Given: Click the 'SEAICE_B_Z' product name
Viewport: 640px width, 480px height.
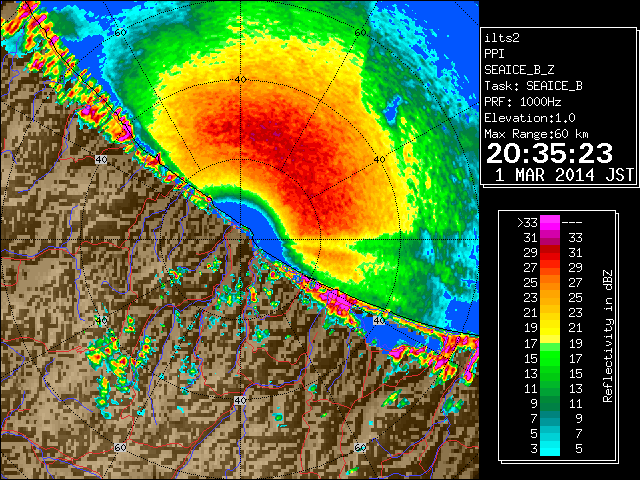Looking at the screenshot, I should (519, 70).
